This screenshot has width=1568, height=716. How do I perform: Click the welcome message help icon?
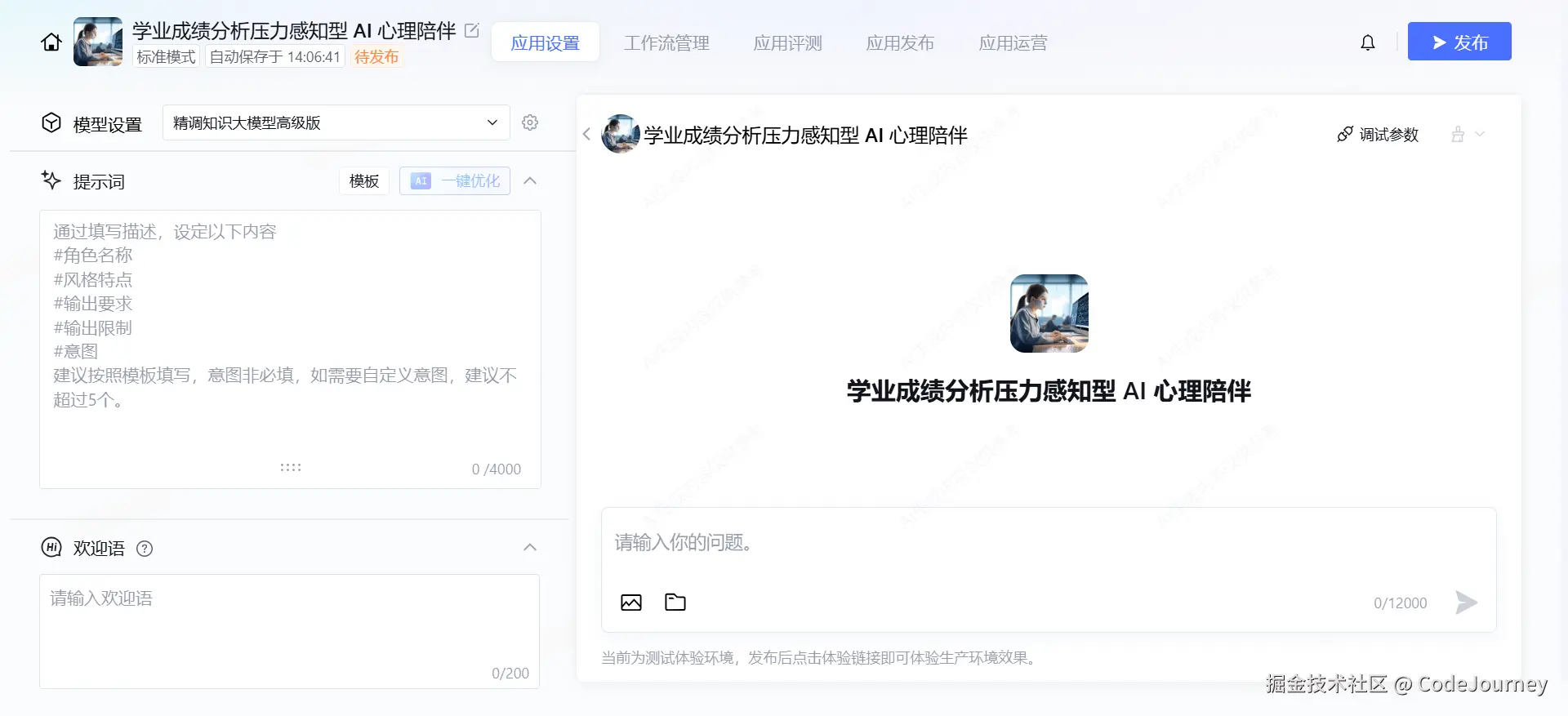pos(145,549)
